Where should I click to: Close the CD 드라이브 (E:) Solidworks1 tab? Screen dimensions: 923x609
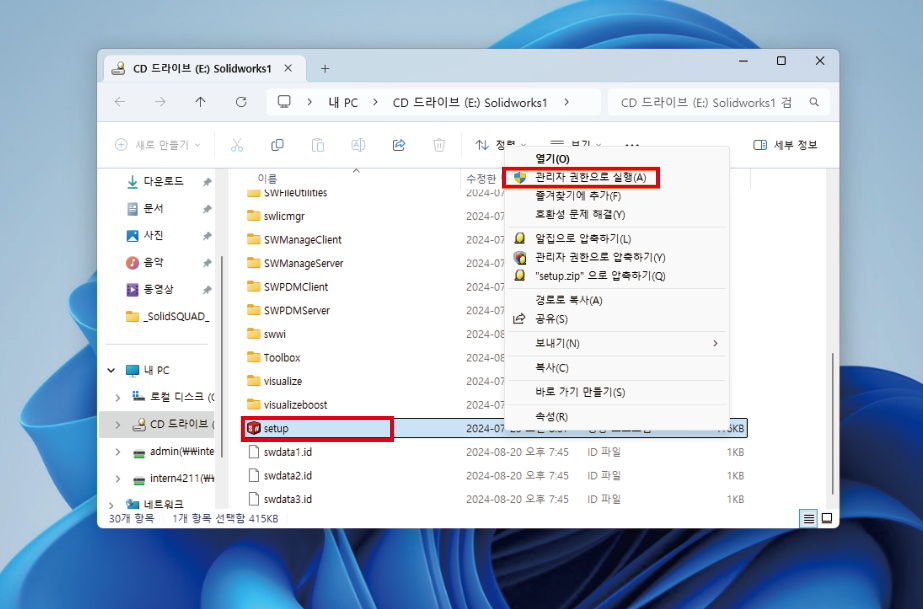point(288,68)
